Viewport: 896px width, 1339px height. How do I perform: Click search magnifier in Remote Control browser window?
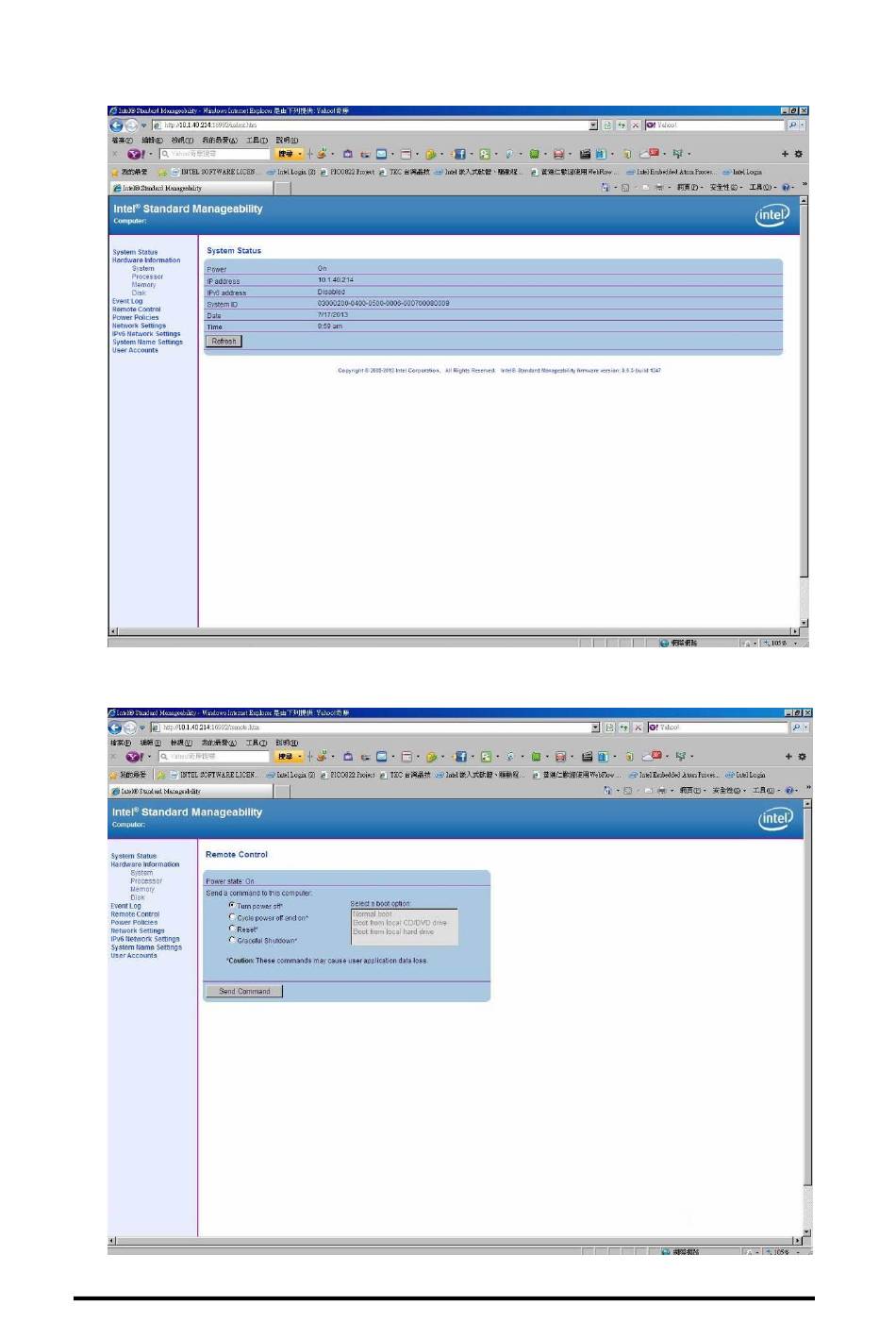pos(796,728)
